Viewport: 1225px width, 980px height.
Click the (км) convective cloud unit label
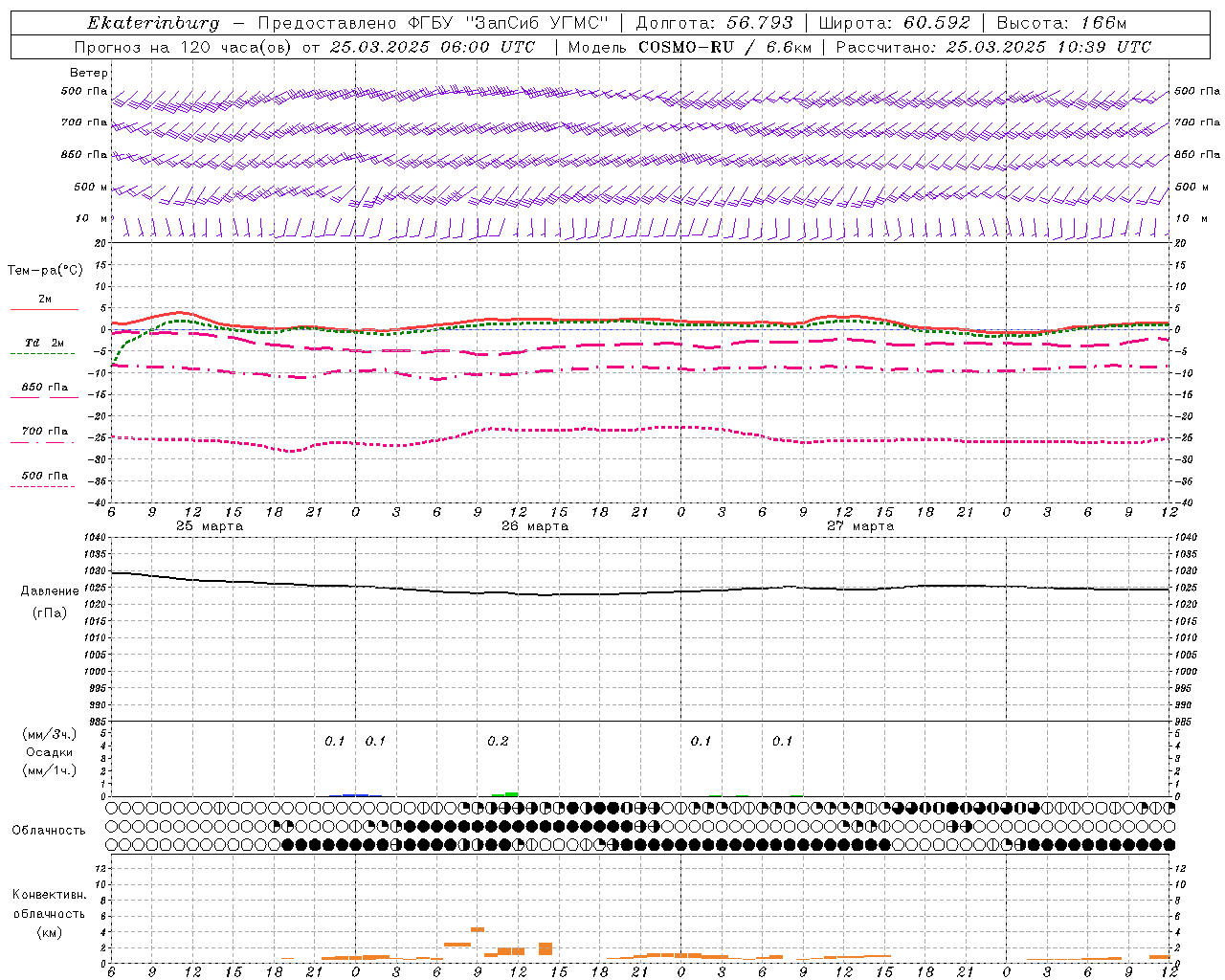pyautogui.click(x=49, y=932)
